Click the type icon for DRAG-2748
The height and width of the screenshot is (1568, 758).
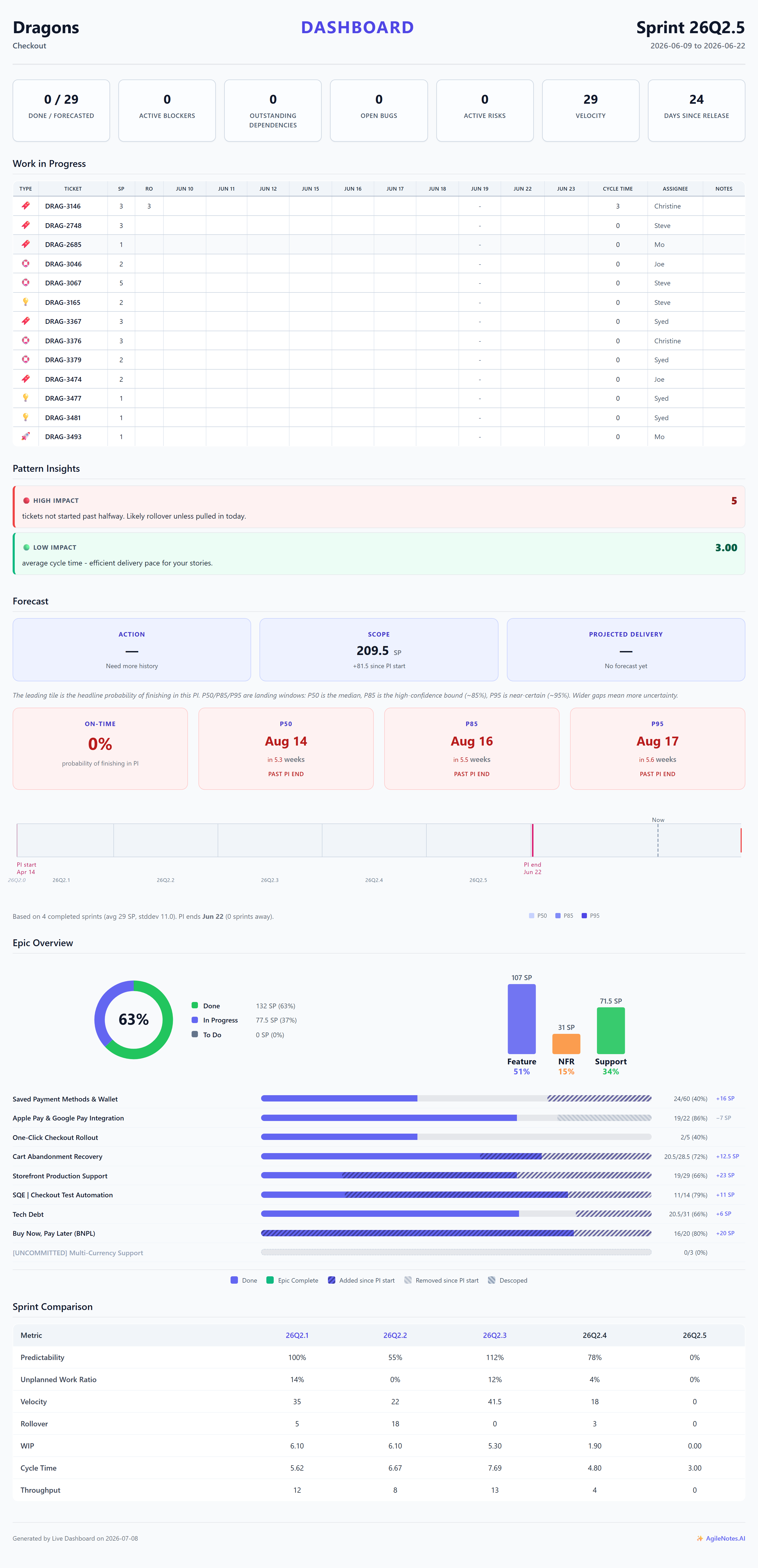coord(26,225)
